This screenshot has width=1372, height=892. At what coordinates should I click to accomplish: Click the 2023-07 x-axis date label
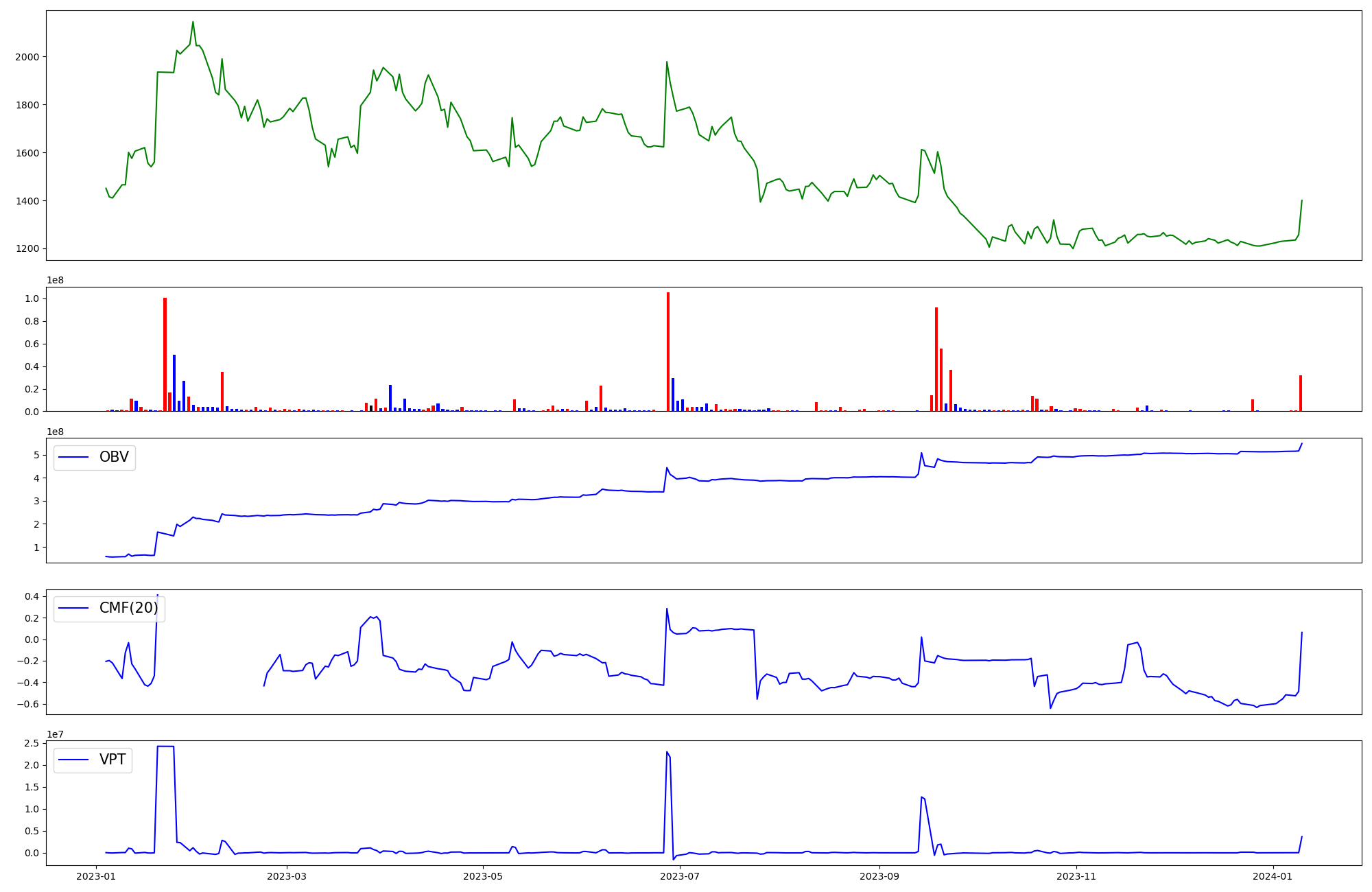coord(680,876)
